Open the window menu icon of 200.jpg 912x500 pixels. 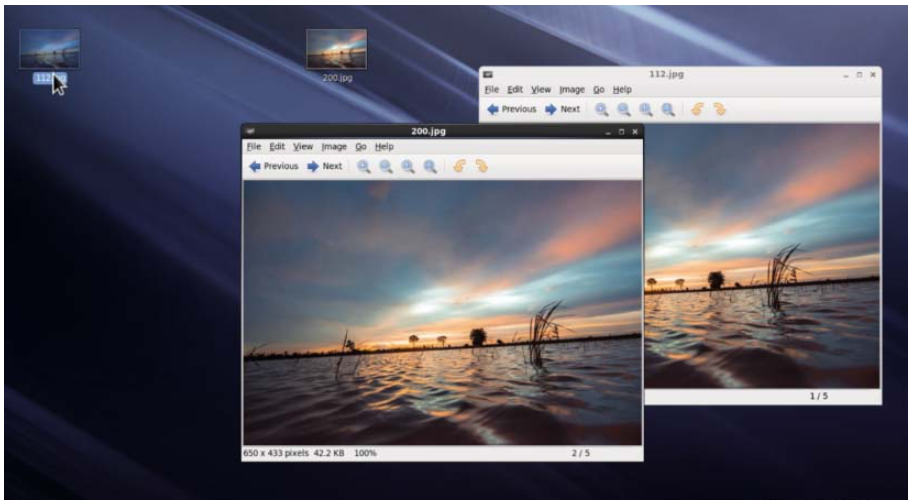(250, 131)
